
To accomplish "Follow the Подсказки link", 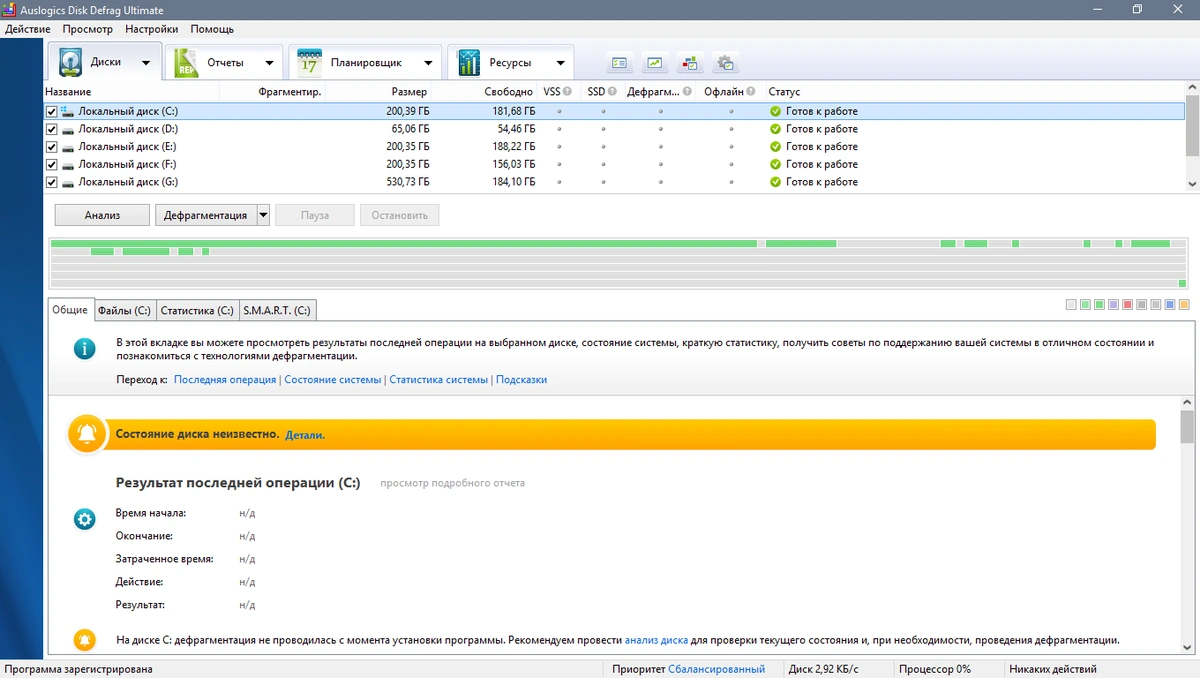I will 521,380.
